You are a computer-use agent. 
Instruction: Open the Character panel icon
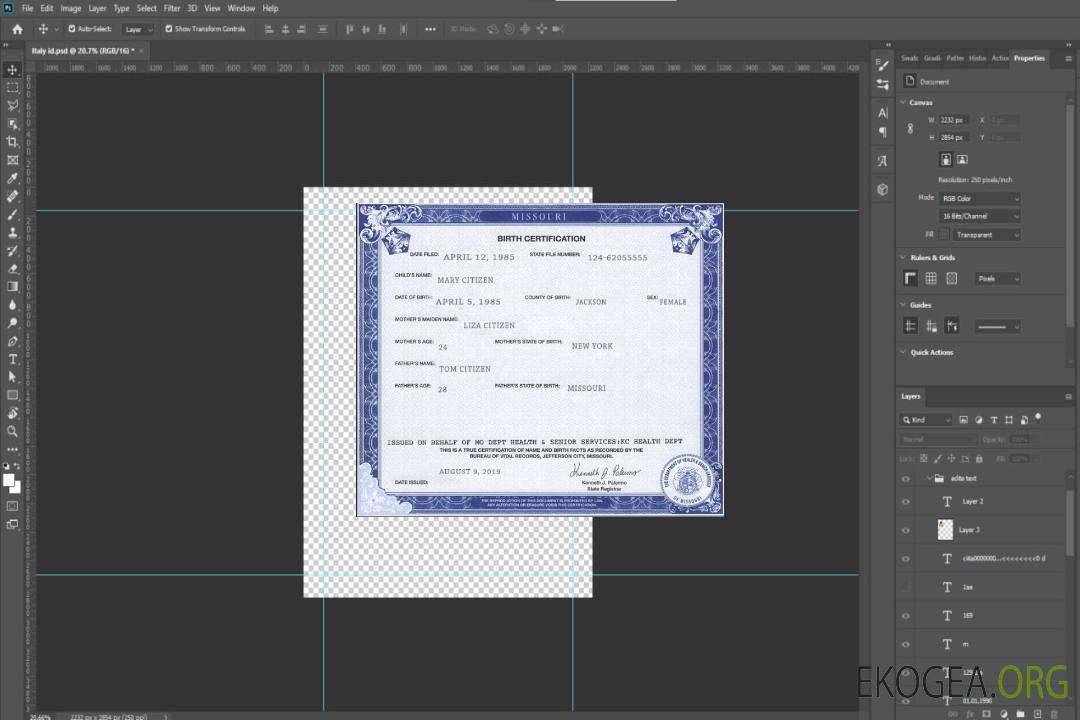[883, 112]
